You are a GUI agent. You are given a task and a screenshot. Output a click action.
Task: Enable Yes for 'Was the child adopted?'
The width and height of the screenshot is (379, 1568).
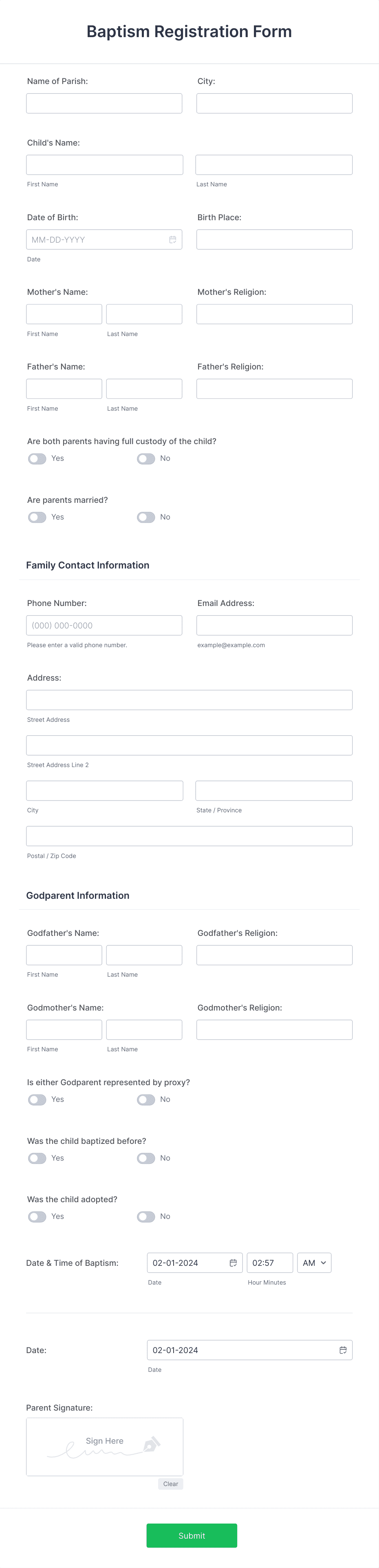pos(37,1216)
